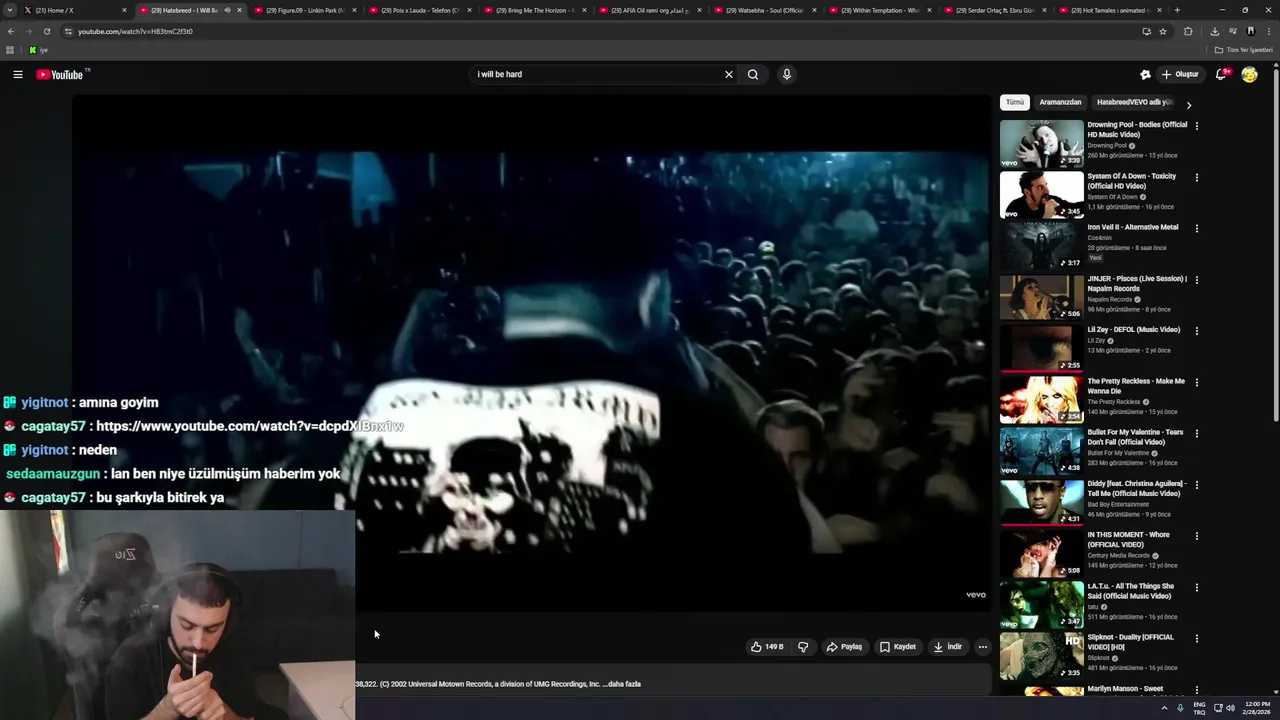Click the premium icon left of Oluştur
This screenshot has height=720, width=1280.
(1146, 74)
